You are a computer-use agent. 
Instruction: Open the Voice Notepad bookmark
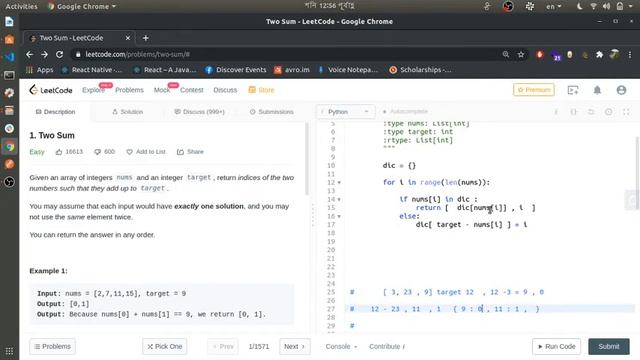[348, 70]
